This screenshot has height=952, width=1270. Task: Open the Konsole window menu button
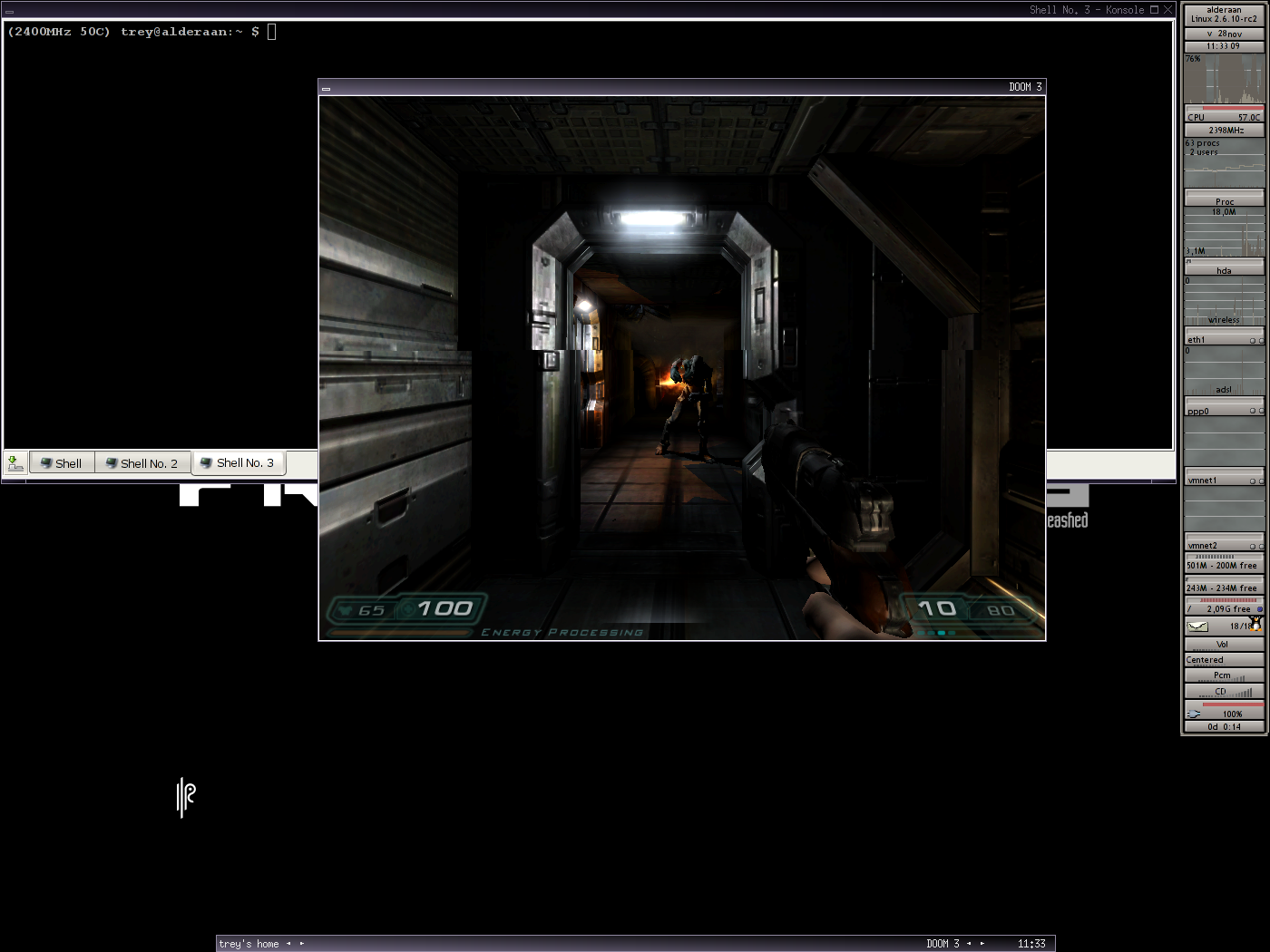9,11
